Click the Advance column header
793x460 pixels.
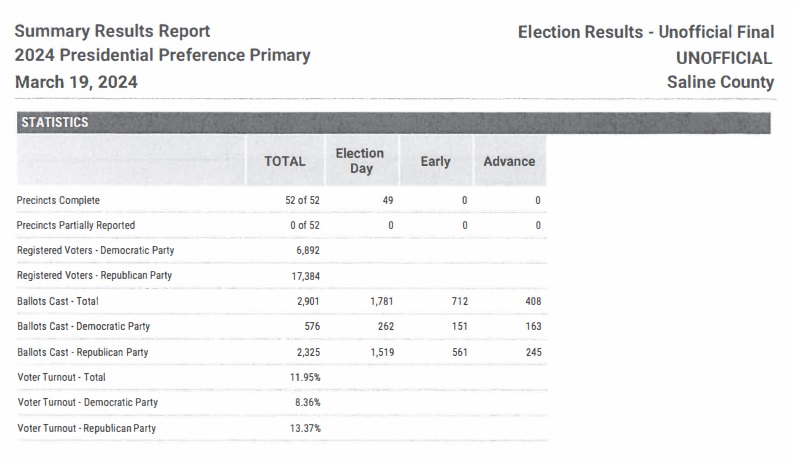[x=509, y=161]
